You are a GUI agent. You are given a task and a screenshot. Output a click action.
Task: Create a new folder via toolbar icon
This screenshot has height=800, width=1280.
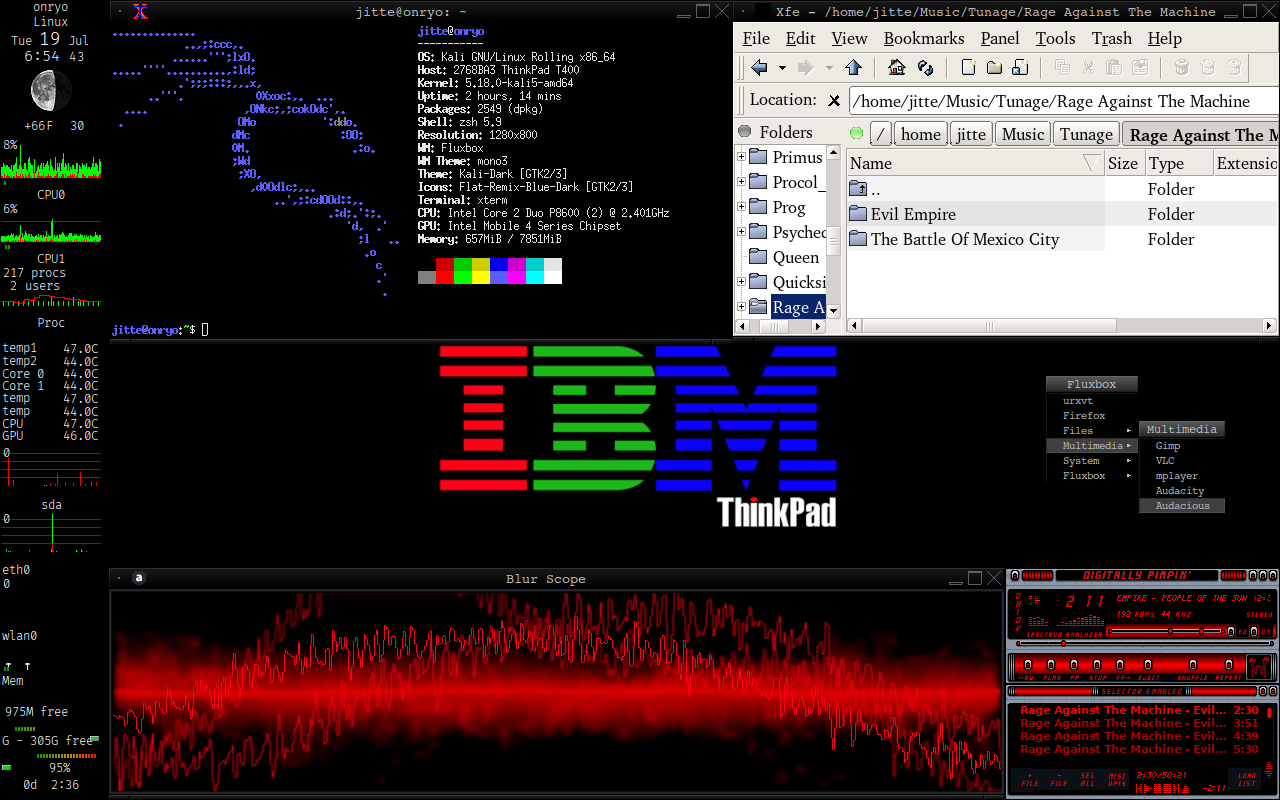[x=994, y=67]
